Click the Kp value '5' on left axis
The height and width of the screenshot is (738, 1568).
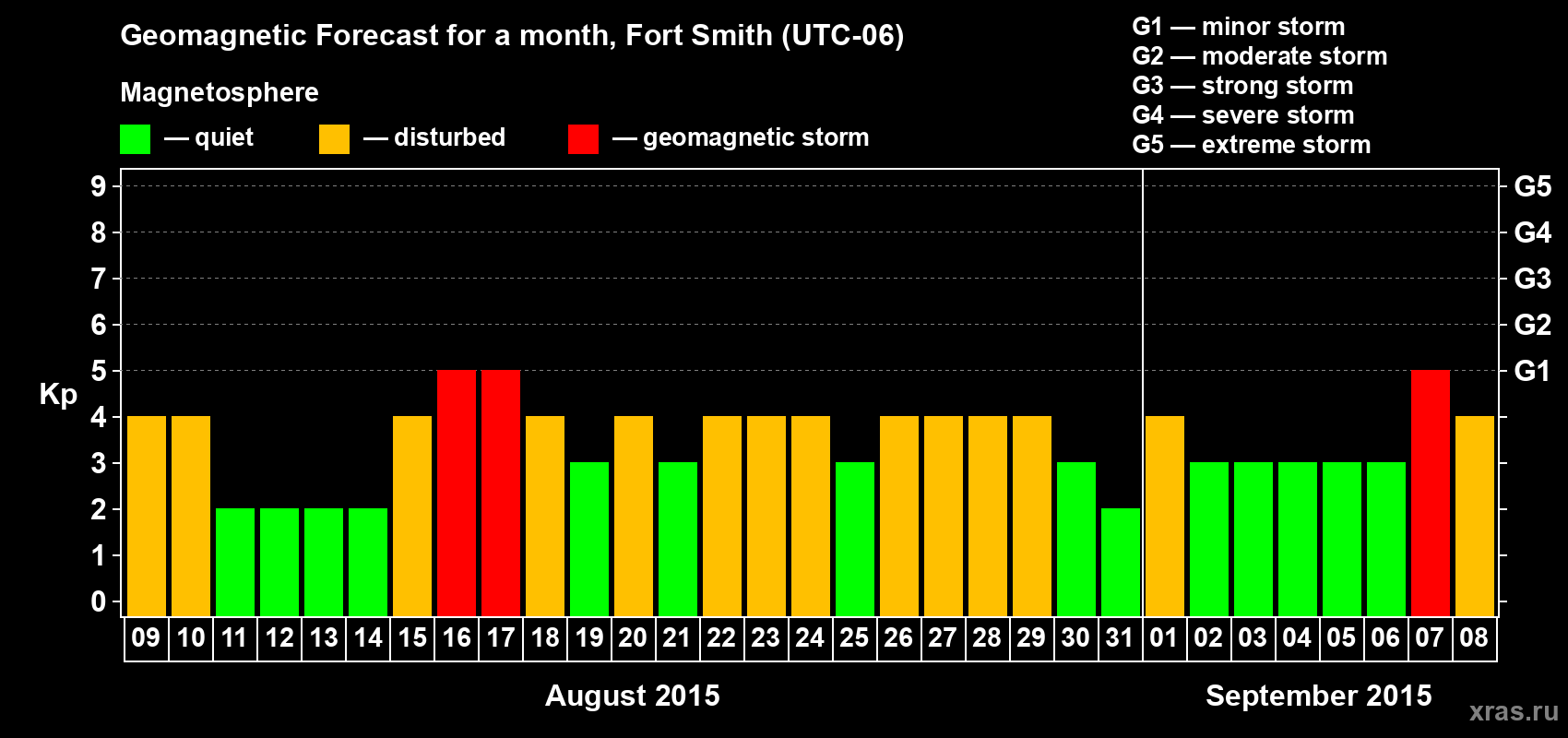pos(99,371)
